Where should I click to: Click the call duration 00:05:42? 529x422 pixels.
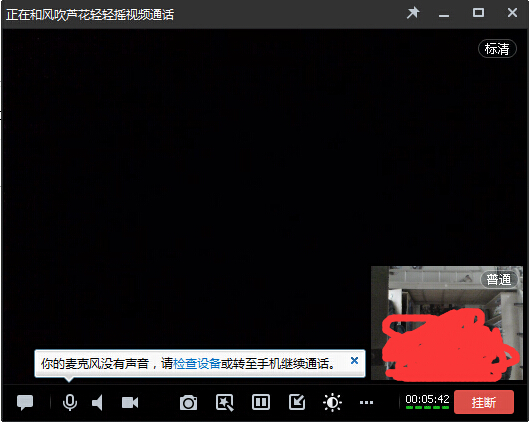coord(427,399)
